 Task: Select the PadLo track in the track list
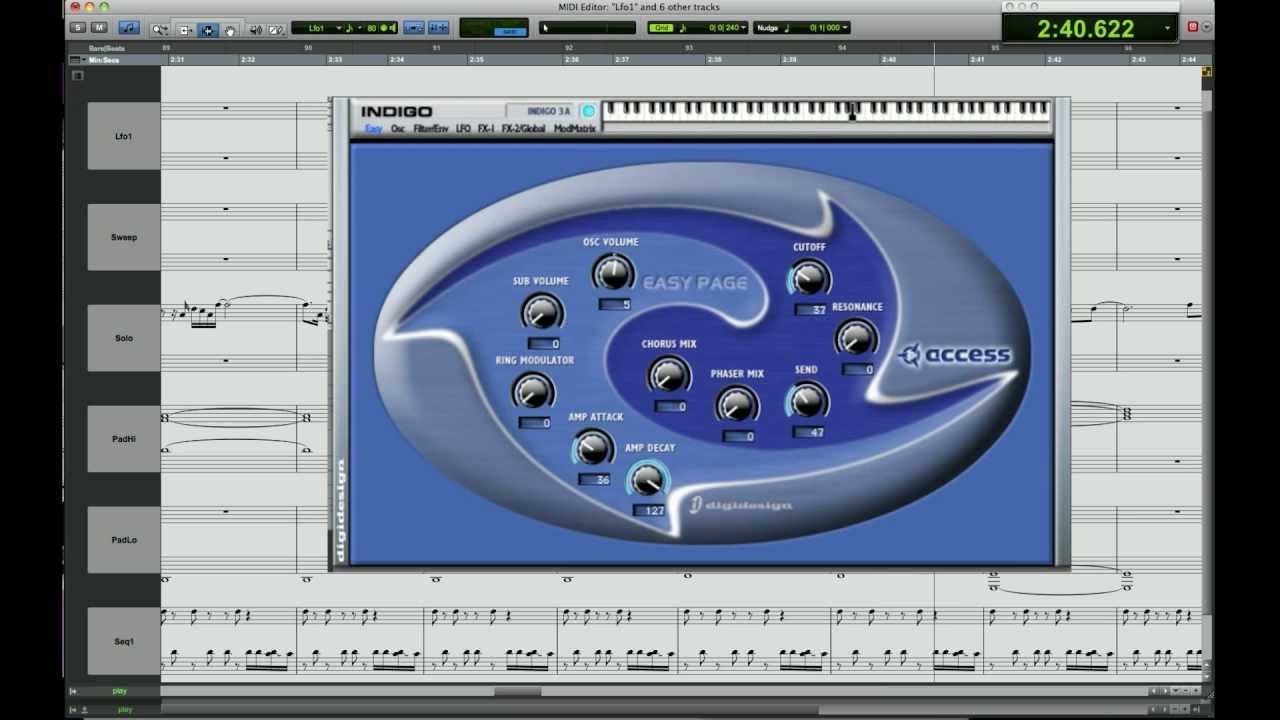click(124, 540)
